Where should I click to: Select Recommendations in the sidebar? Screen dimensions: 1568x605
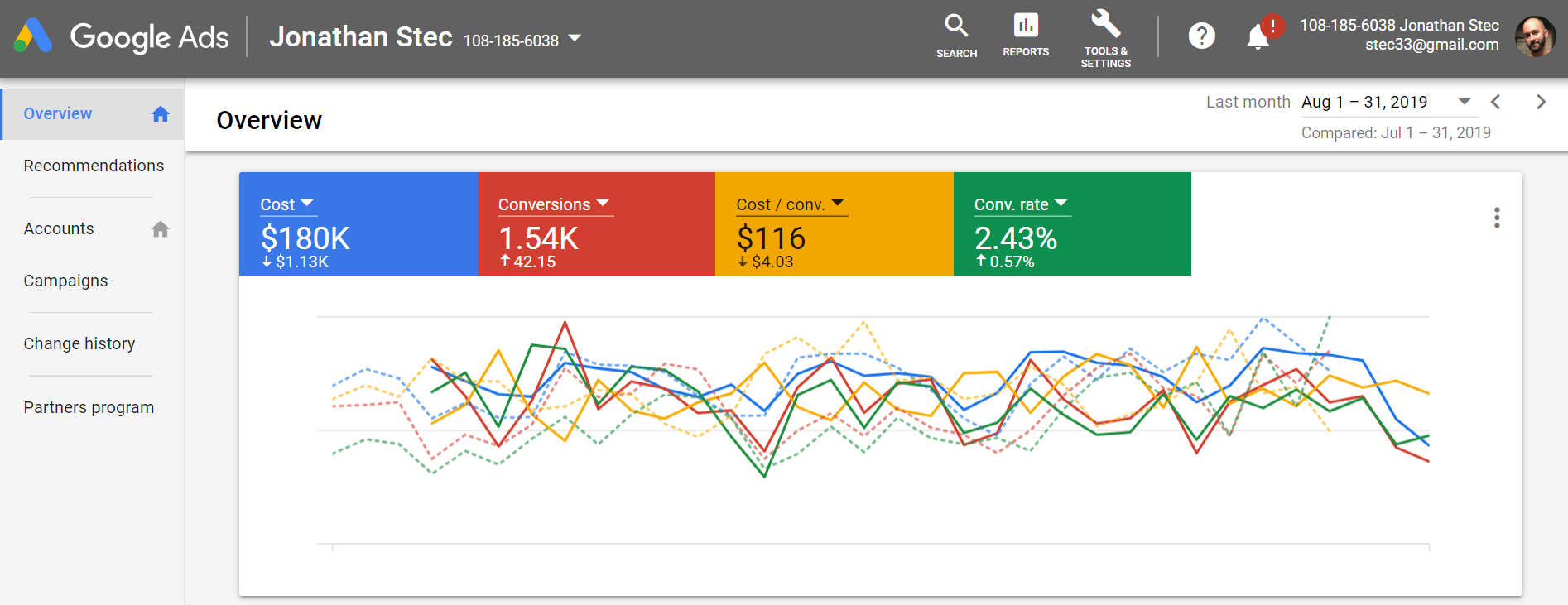pos(94,166)
